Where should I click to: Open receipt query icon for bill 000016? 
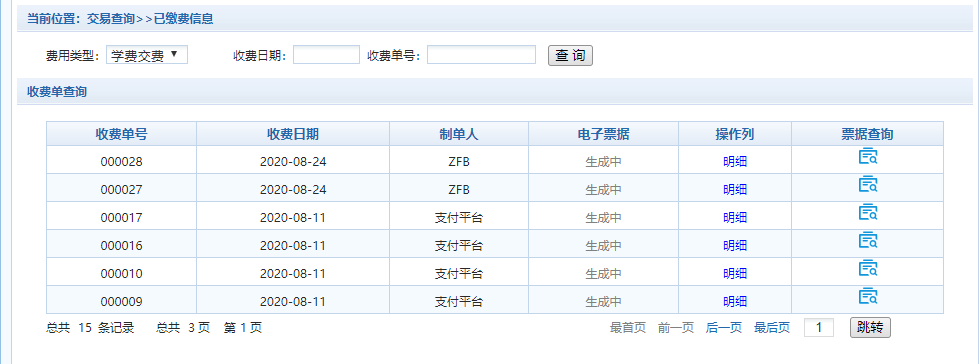(868, 240)
